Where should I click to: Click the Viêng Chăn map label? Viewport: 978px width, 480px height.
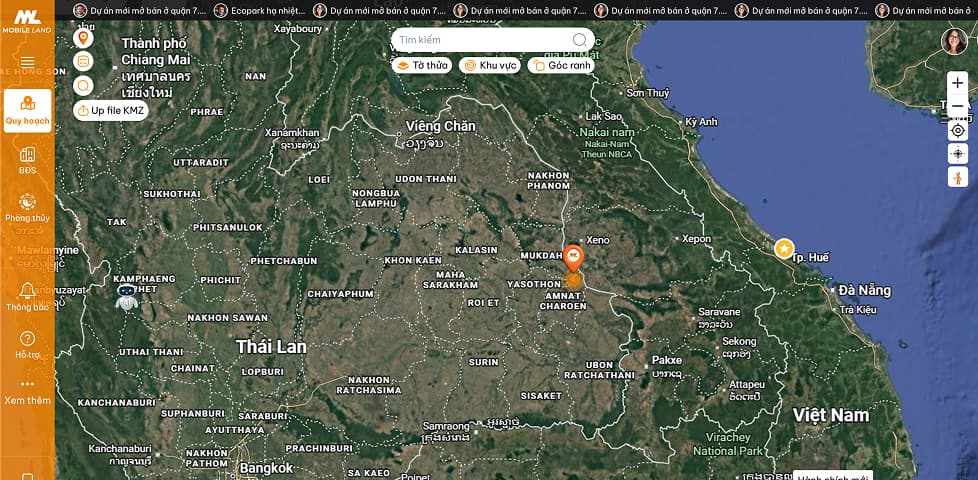[441, 127]
